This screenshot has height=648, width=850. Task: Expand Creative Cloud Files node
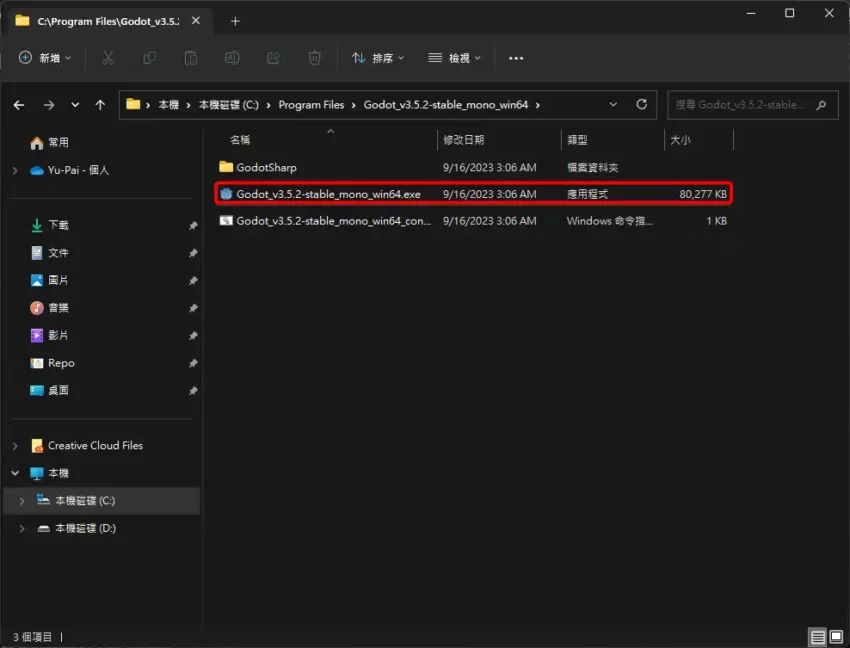15,446
